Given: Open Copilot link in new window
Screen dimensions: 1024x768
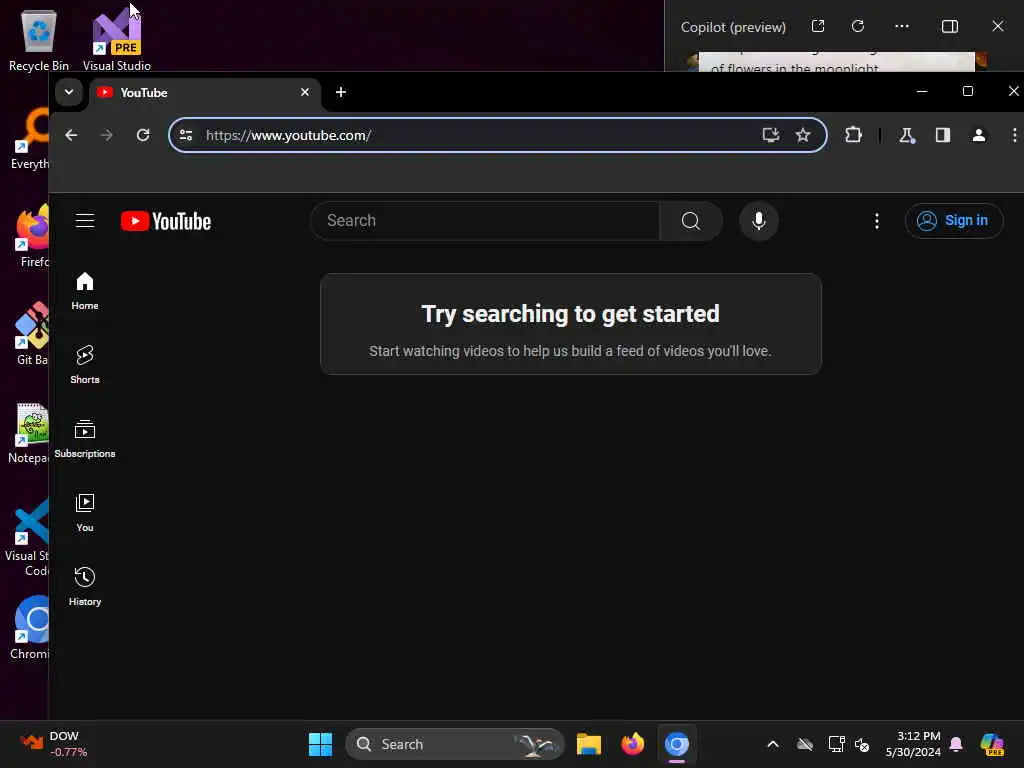Looking at the screenshot, I should tap(818, 26).
